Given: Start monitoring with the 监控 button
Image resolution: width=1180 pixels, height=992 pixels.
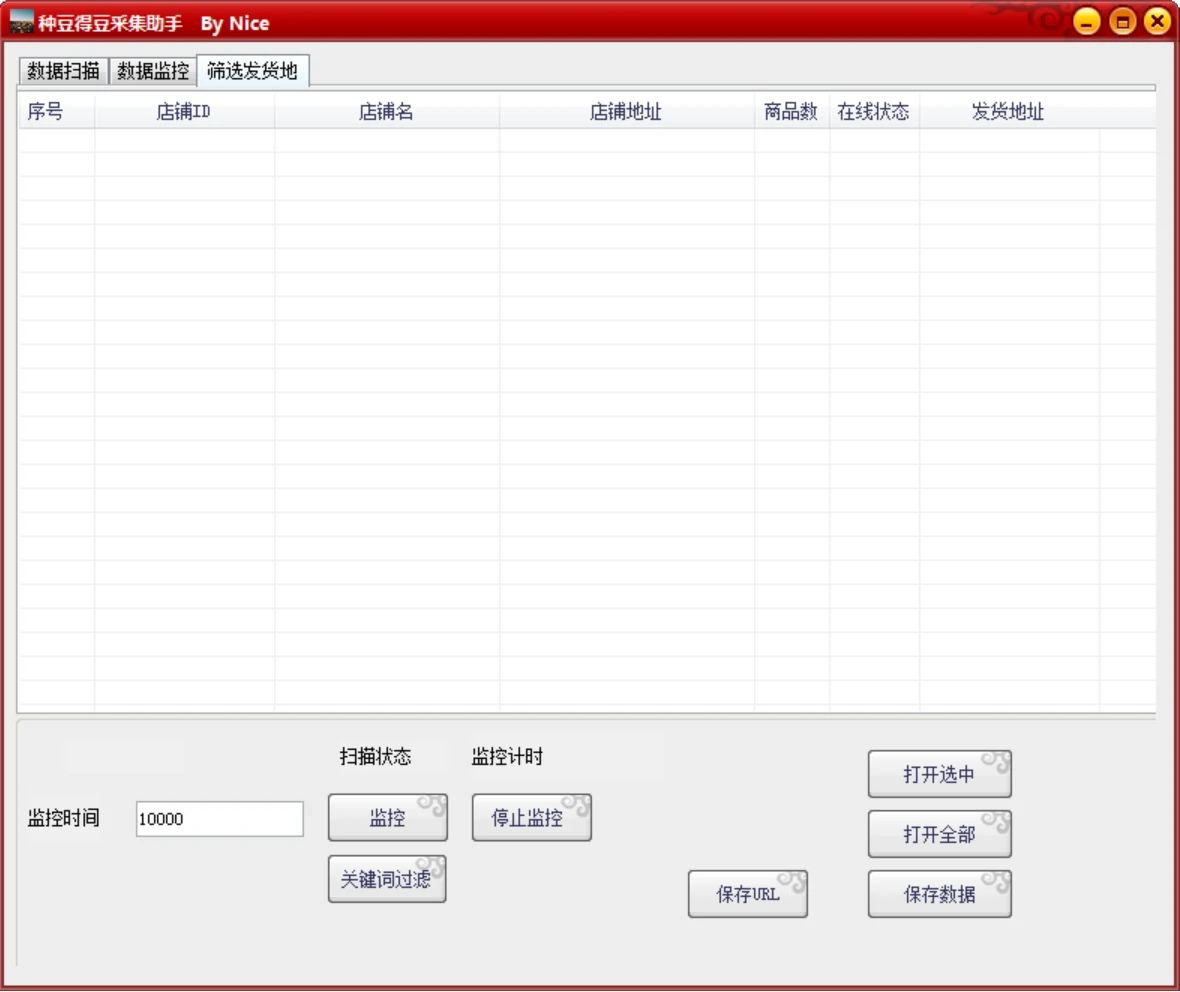Looking at the screenshot, I should click(388, 817).
